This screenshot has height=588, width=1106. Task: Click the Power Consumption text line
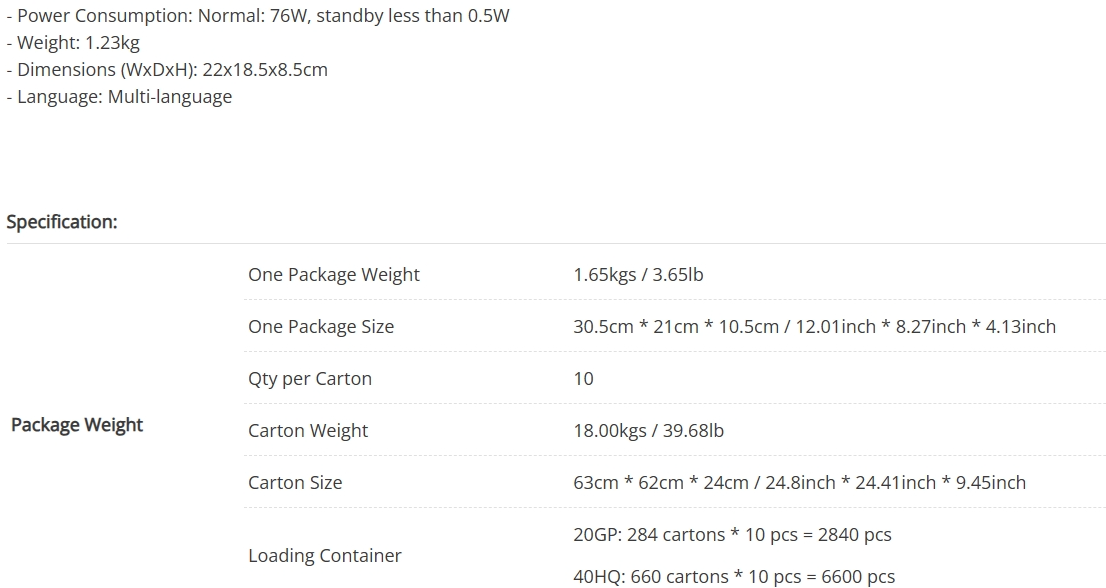click(x=258, y=16)
